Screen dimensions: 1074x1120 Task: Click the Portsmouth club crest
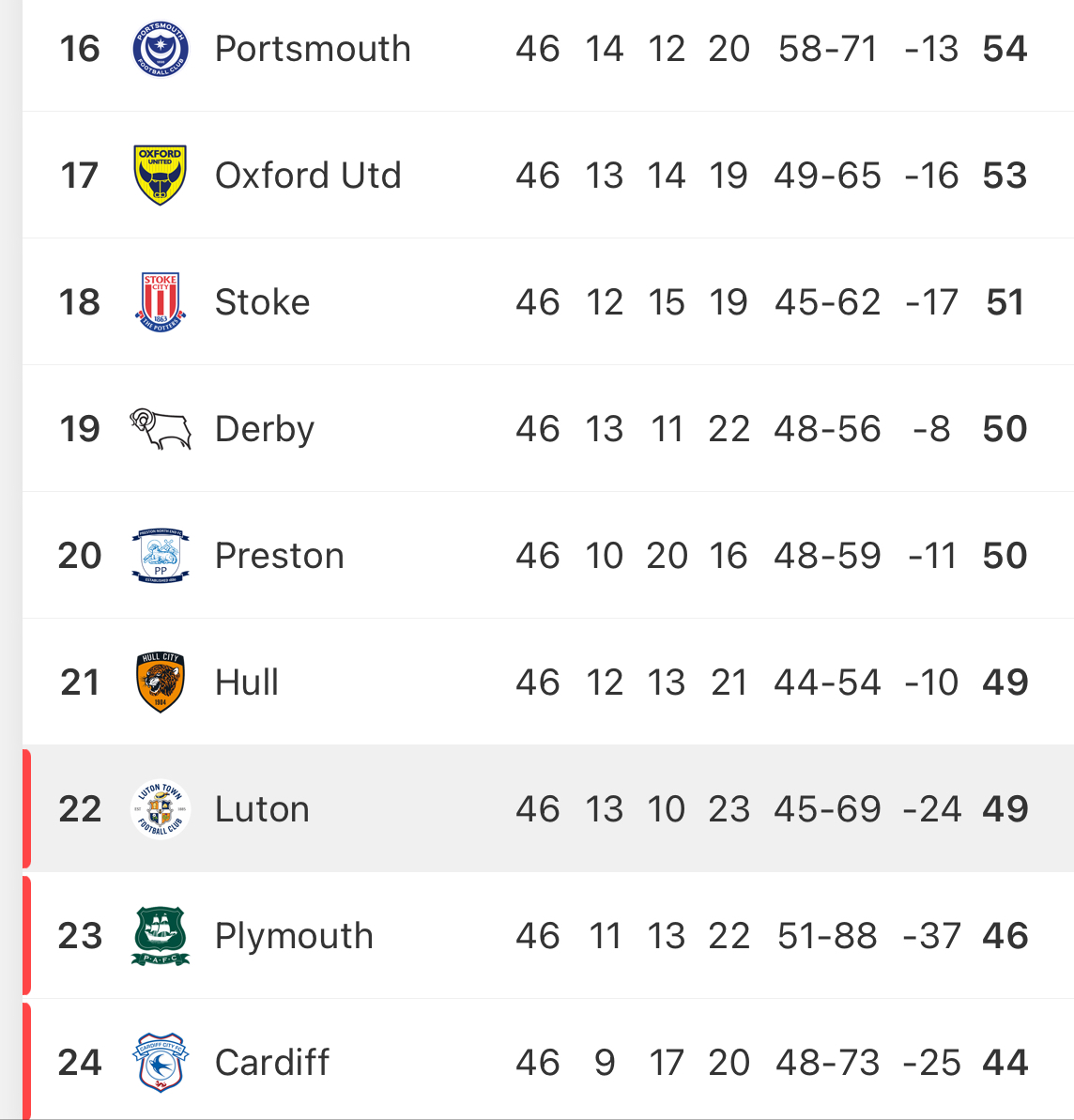pyautogui.click(x=161, y=50)
